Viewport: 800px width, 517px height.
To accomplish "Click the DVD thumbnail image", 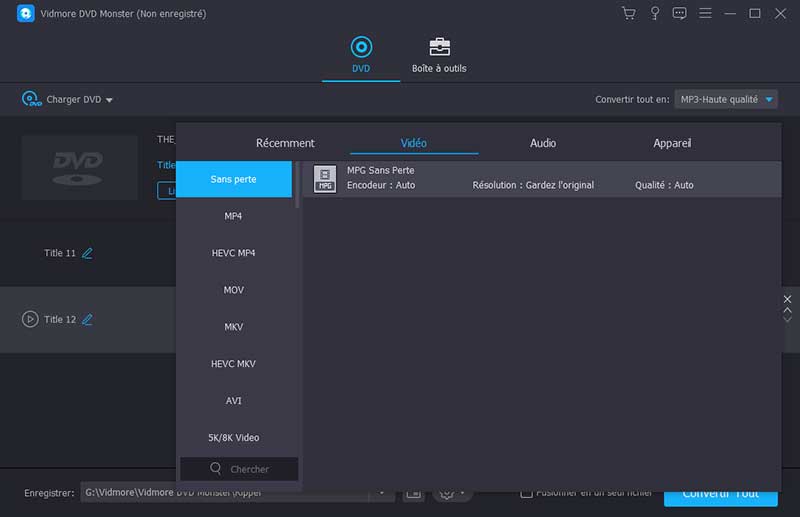I will click(x=79, y=167).
